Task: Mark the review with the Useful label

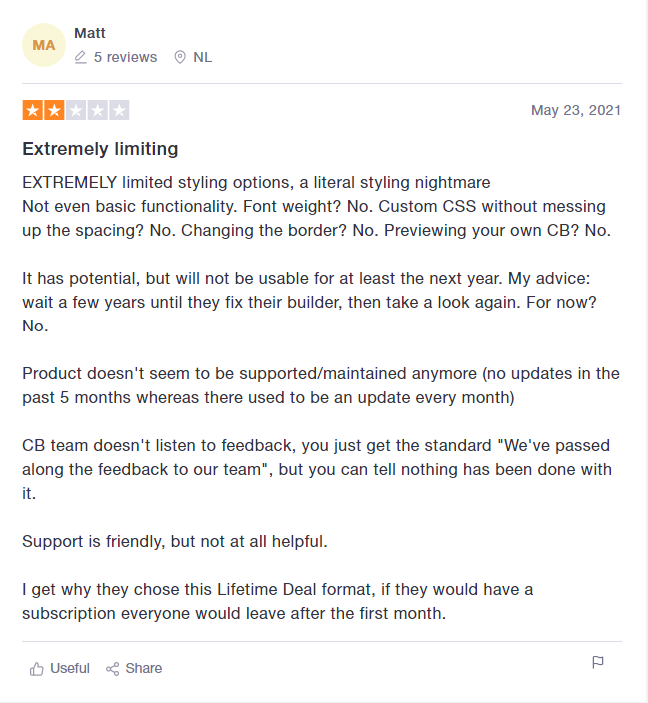Action: click(70, 668)
